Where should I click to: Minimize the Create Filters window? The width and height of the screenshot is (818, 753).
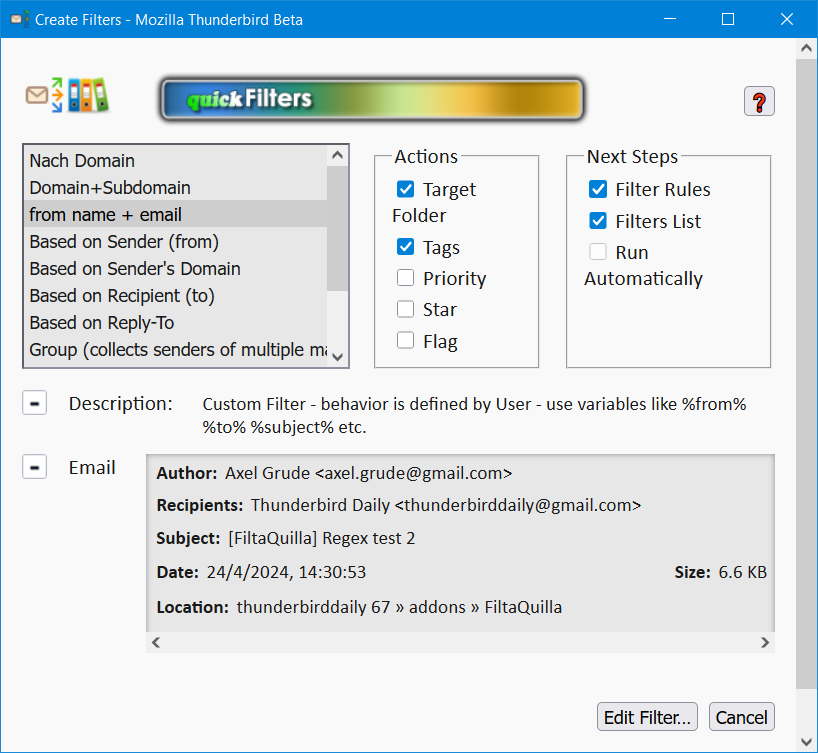tap(670, 19)
